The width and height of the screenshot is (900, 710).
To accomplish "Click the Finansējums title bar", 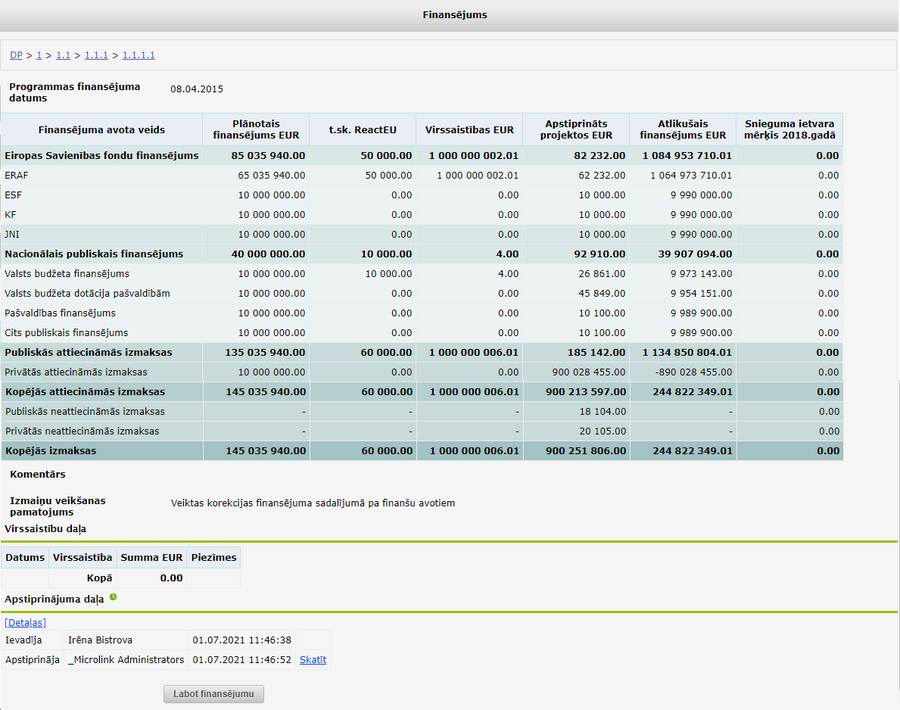I will [x=450, y=15].
